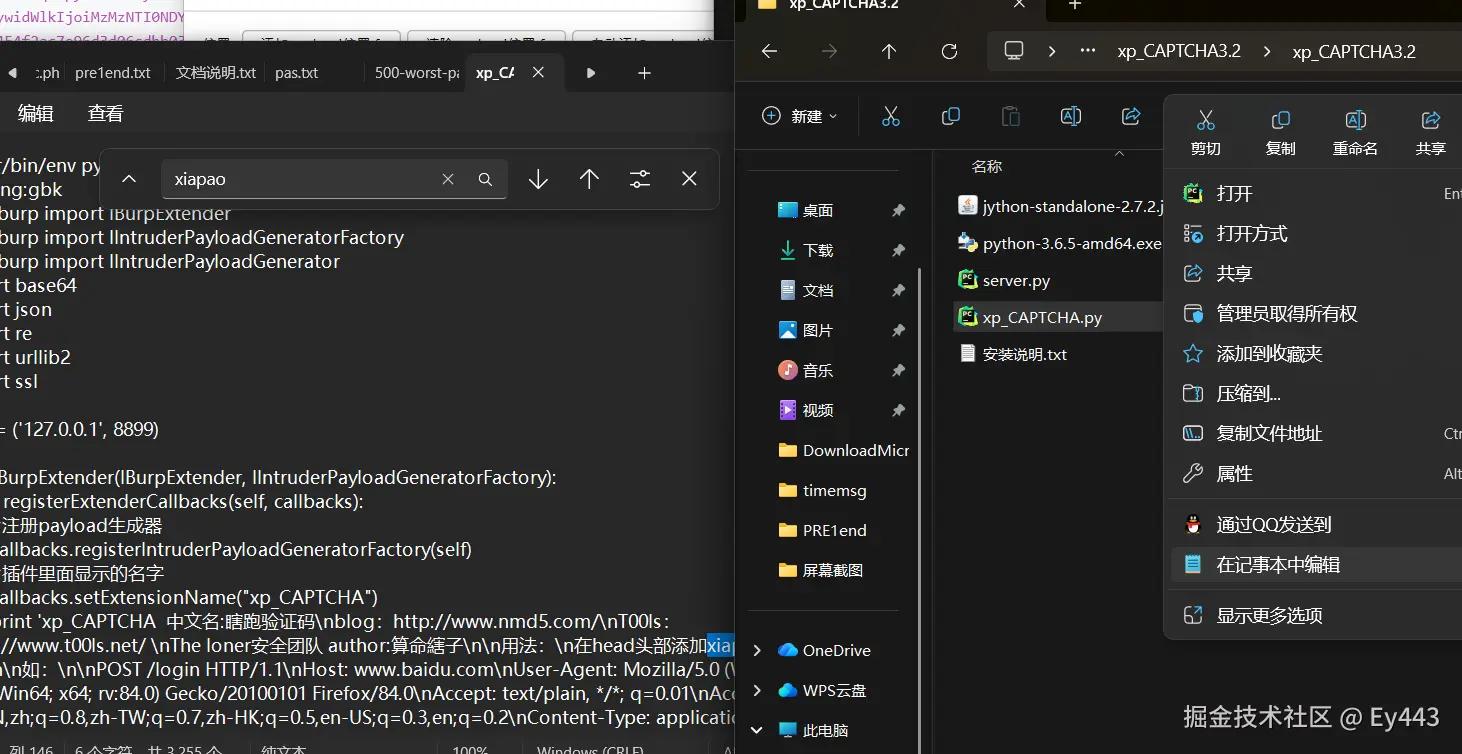Refresh the Explorer folder view
The width and height of the screenshot is (1462, 754).
(x=949, y=51)
